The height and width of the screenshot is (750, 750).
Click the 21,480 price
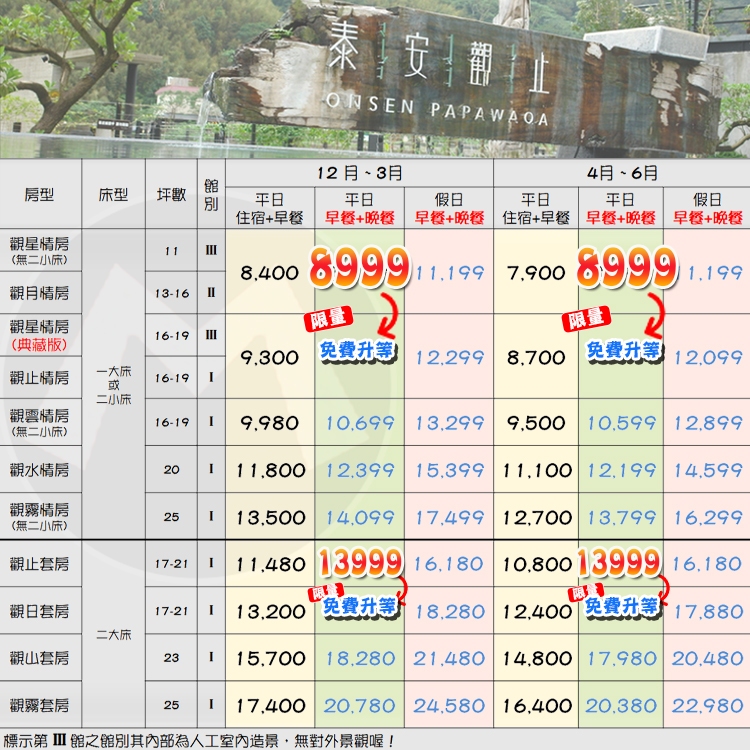tap(449, 659)
